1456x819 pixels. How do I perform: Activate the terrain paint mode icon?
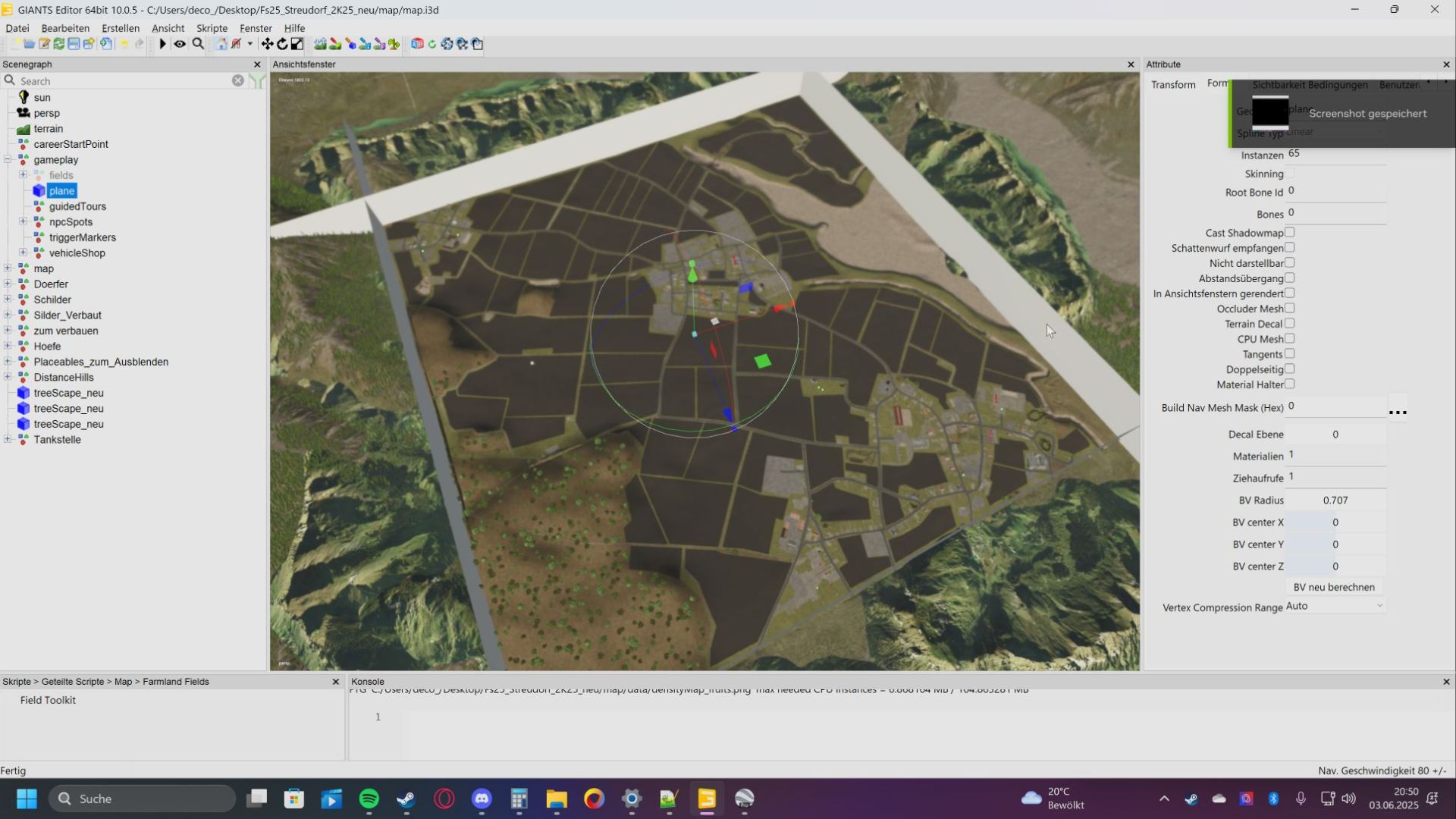pyautogui.click(x=335, y=44)
